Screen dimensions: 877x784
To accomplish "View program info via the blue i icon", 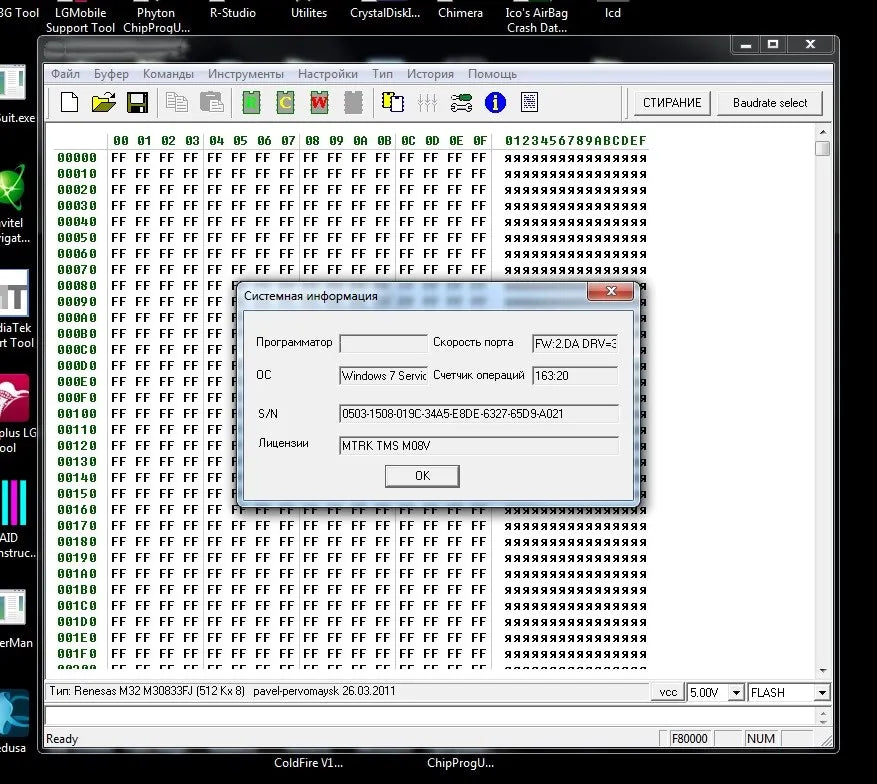I will point(494,102).
